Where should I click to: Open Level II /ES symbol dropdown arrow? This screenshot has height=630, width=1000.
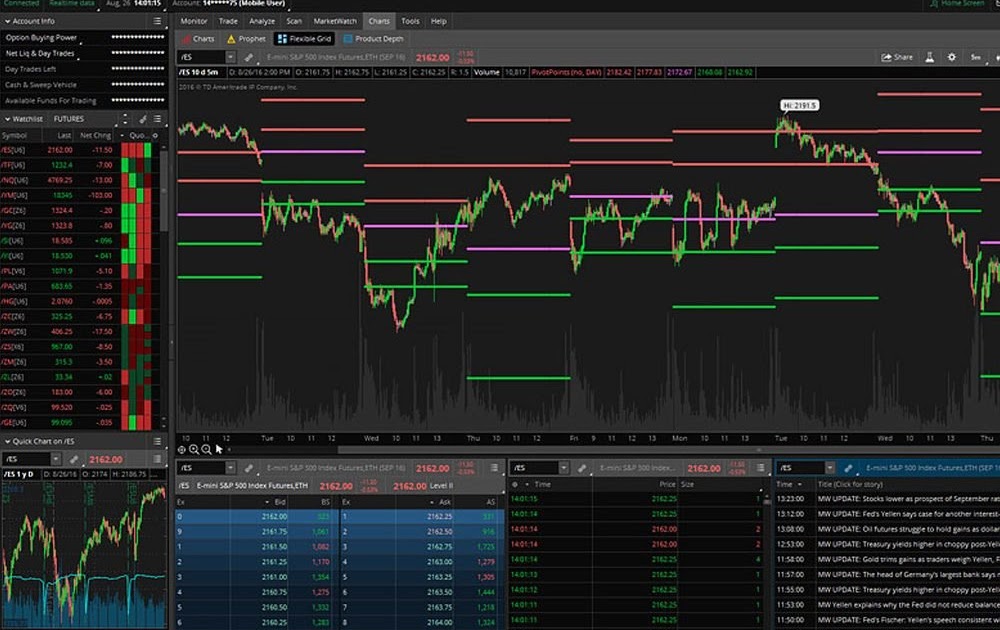[230, 468]
